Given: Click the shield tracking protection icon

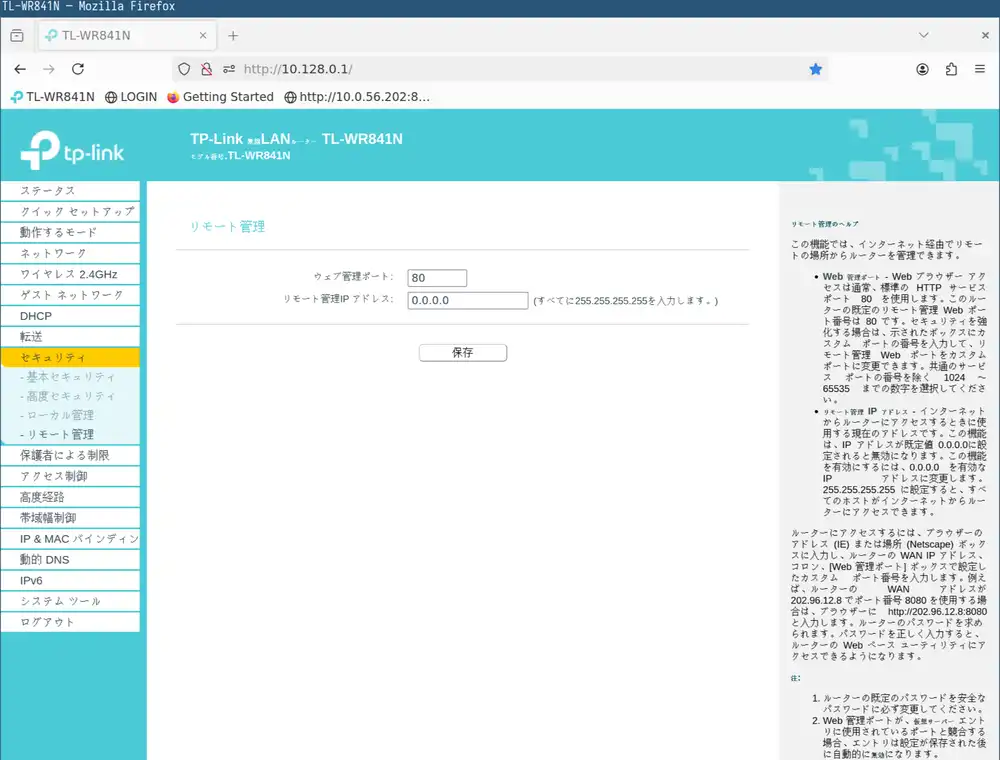Looking at the screenshot, I should click(x=184, y=69).
